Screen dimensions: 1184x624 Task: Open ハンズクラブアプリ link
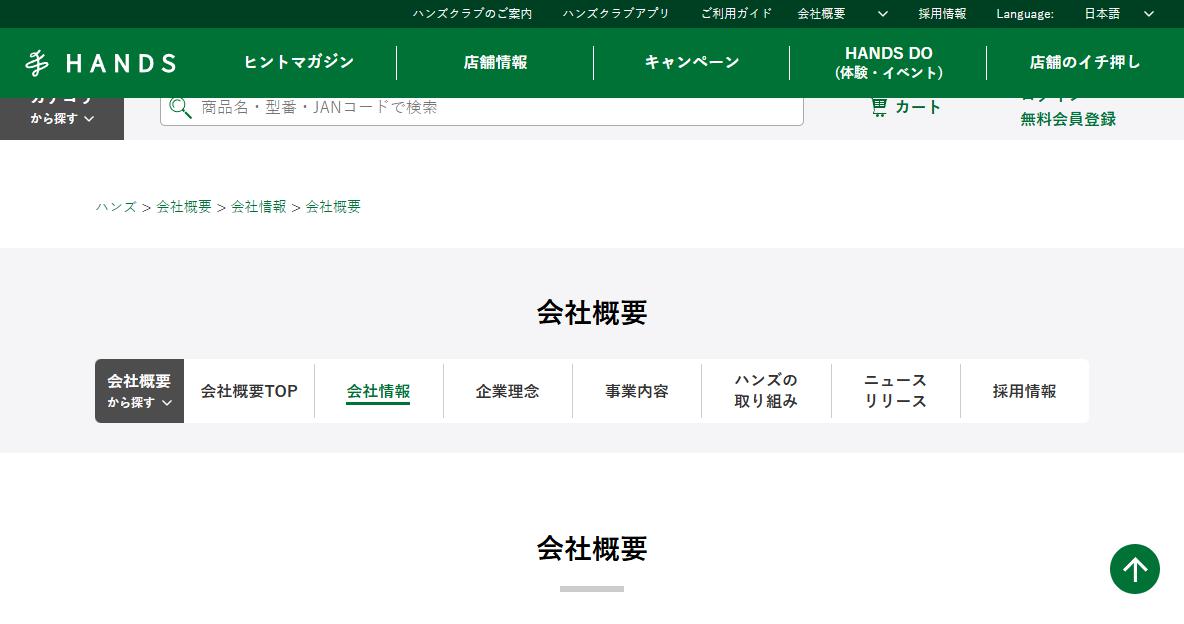tap(616, 14)
